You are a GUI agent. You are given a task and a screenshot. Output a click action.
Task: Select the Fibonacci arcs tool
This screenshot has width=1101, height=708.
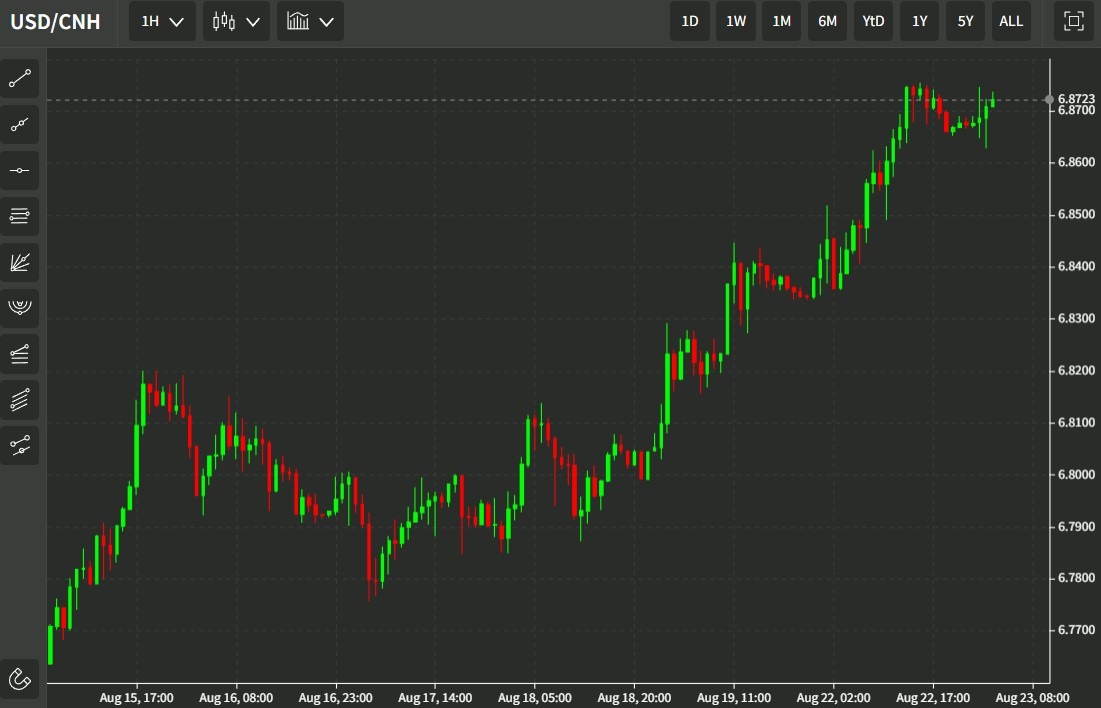20,308
